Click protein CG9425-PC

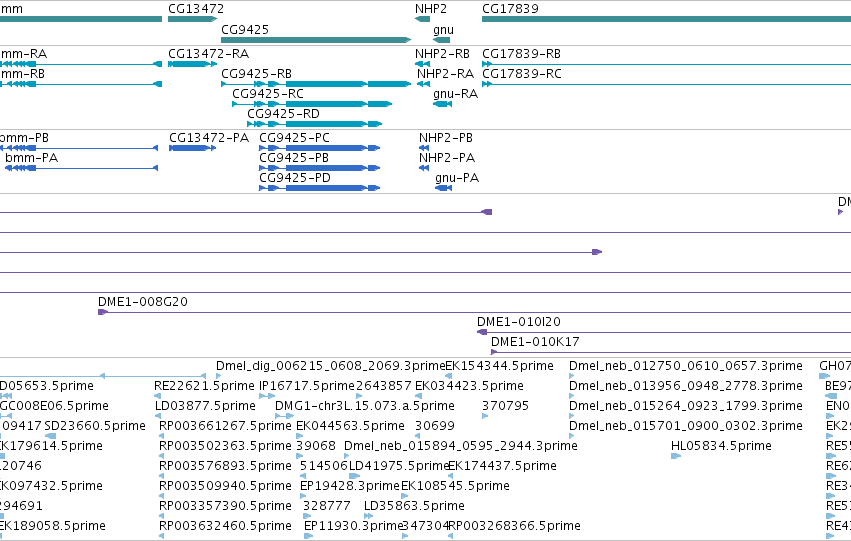click(320, 148)
